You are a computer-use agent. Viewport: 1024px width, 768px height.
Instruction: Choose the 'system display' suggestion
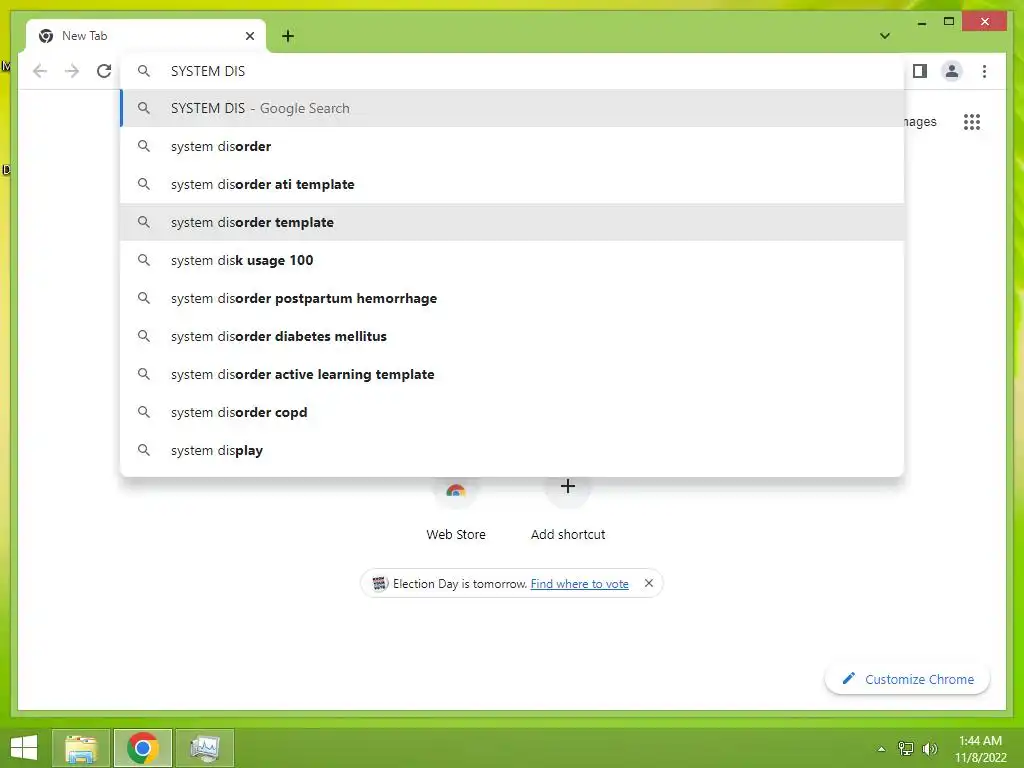click(x=513, y=450)
